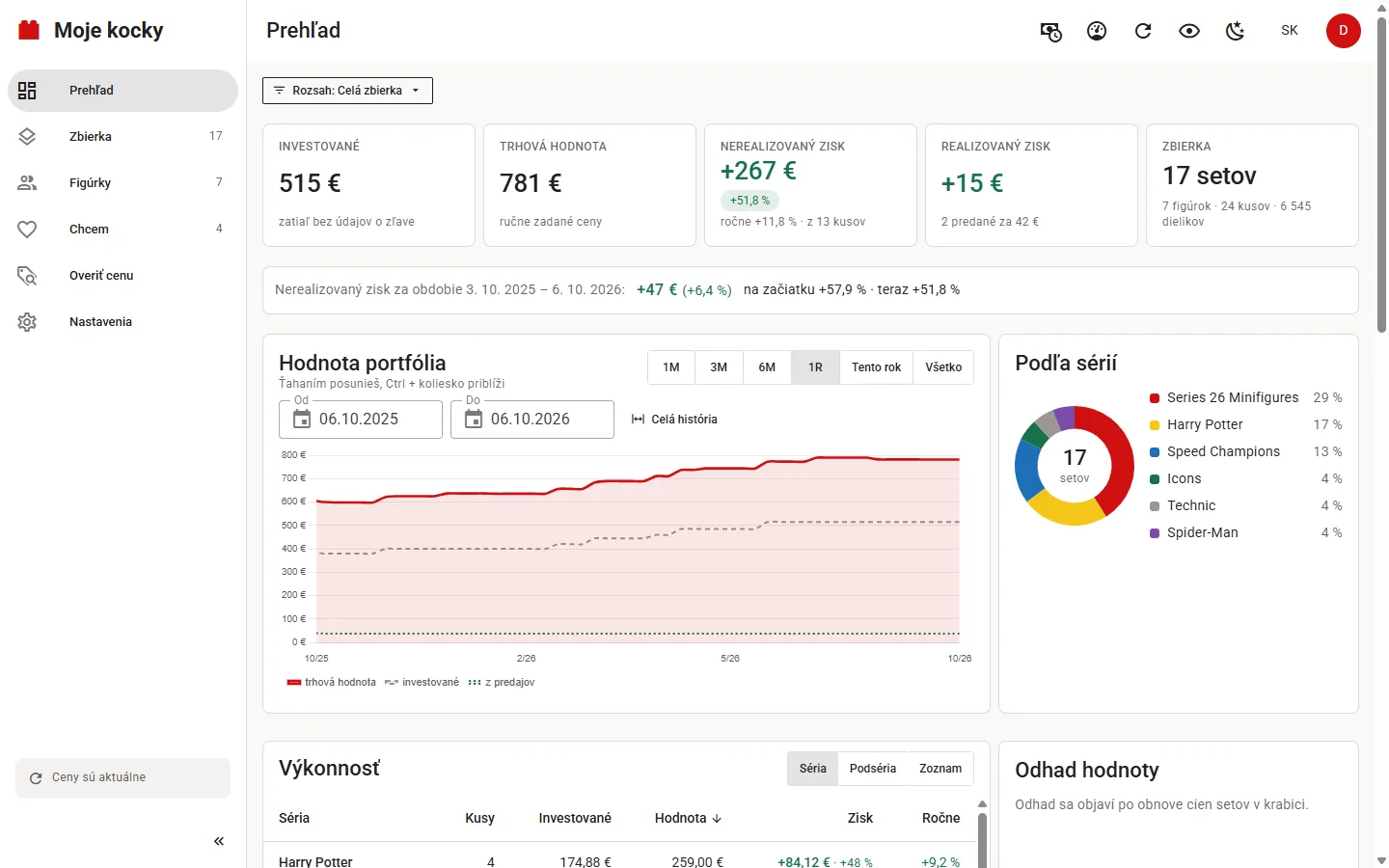The width and height of the screenshot is (1389, 868).
Task: Open Overiť cenu page
Action: pos(123,276)
